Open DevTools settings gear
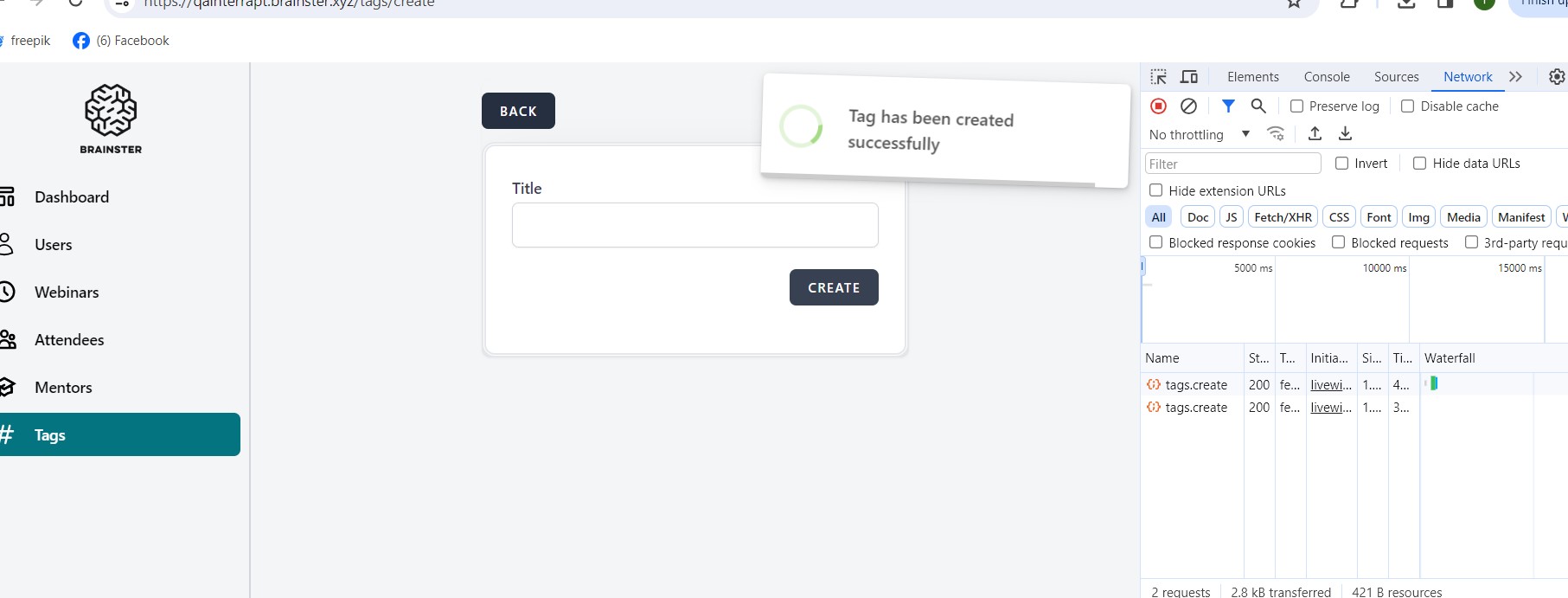 coord(1556,77)
